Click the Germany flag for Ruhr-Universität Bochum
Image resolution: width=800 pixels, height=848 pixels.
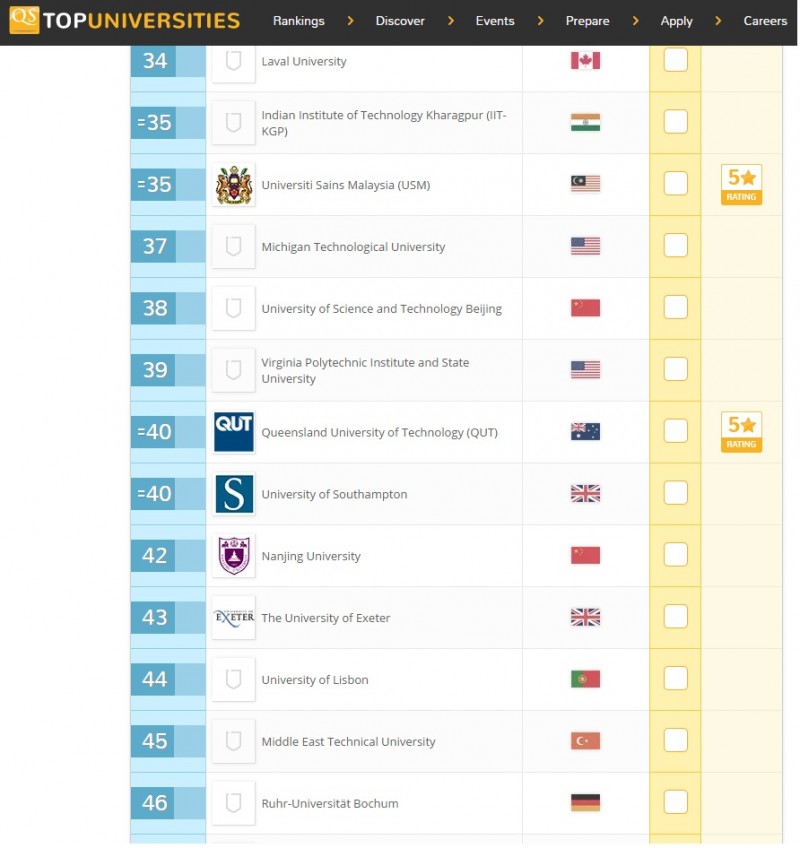tap(585, 803)
